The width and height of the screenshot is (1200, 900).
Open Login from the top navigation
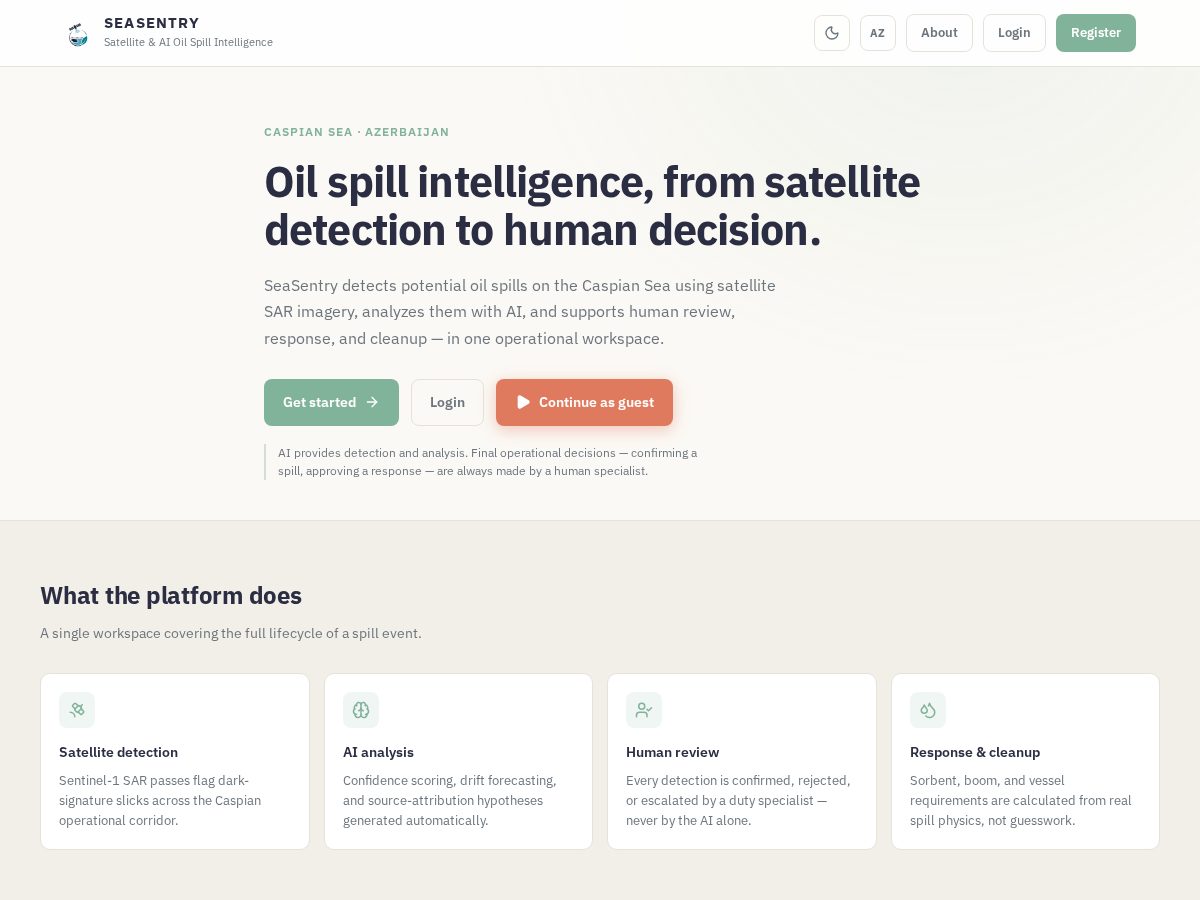pos(1014,33)
